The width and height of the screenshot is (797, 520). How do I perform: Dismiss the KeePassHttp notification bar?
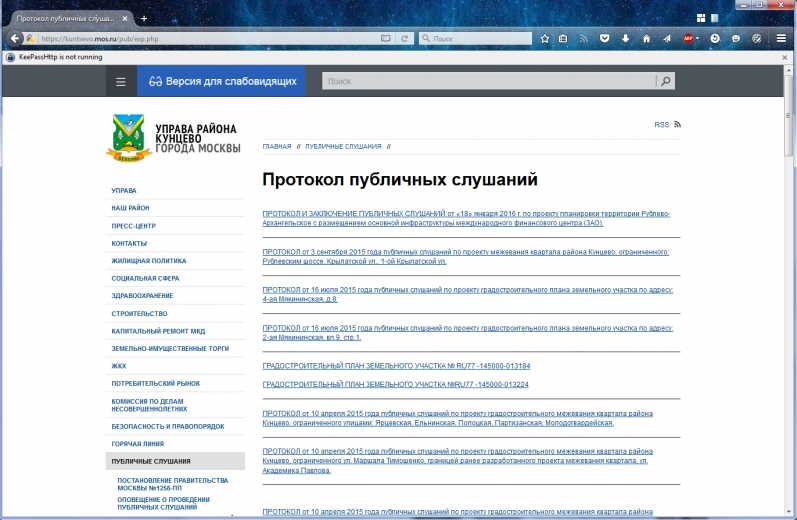point(782,58)
